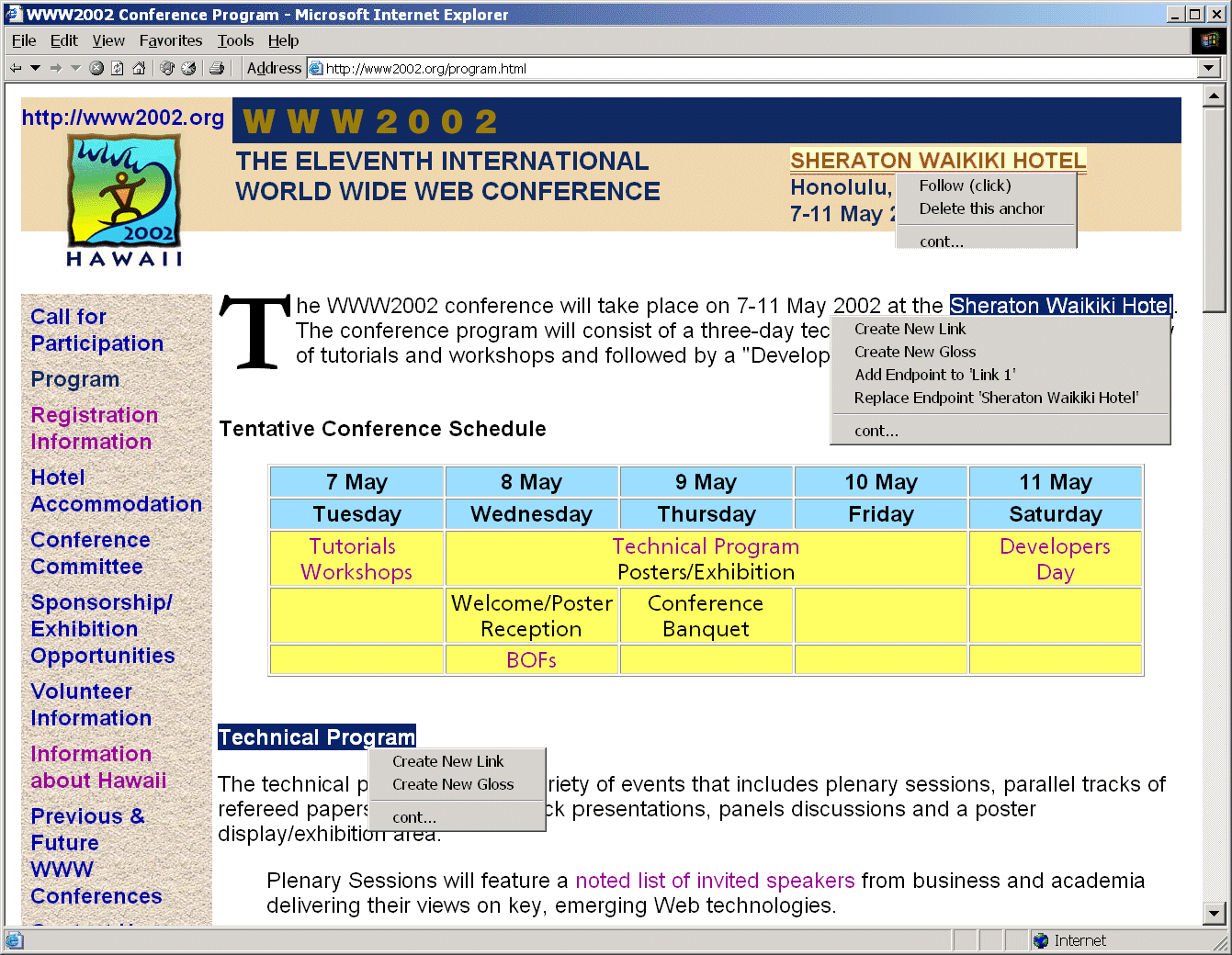Screen dimensions: 1232x955
Task: Open the Favorites menu
Action: coord(170,40)
